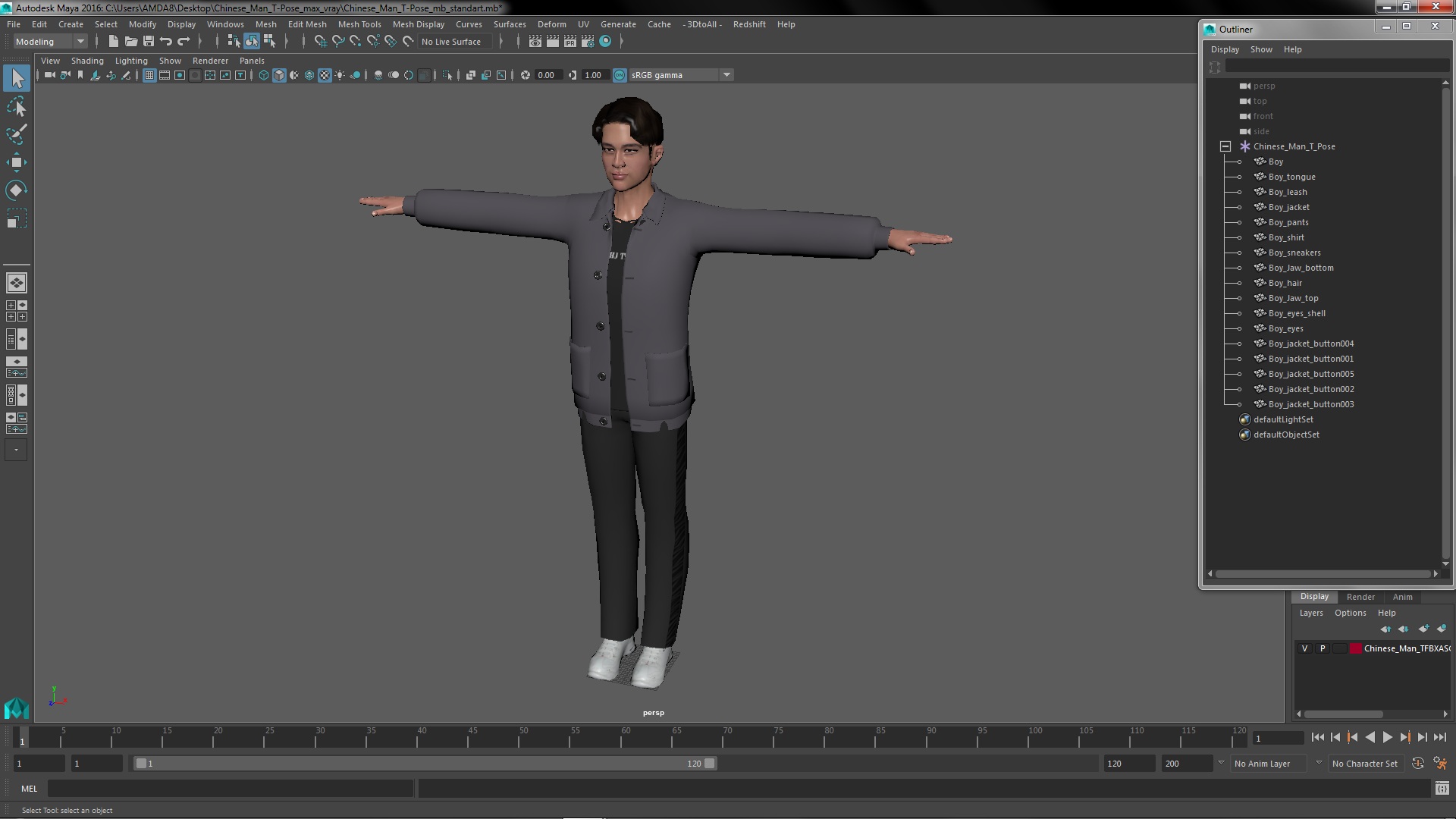This screenshot has width=1456, height=819.
Task: Select Boy_jacket_button004 in Outliner
Action: (1310, 344)
